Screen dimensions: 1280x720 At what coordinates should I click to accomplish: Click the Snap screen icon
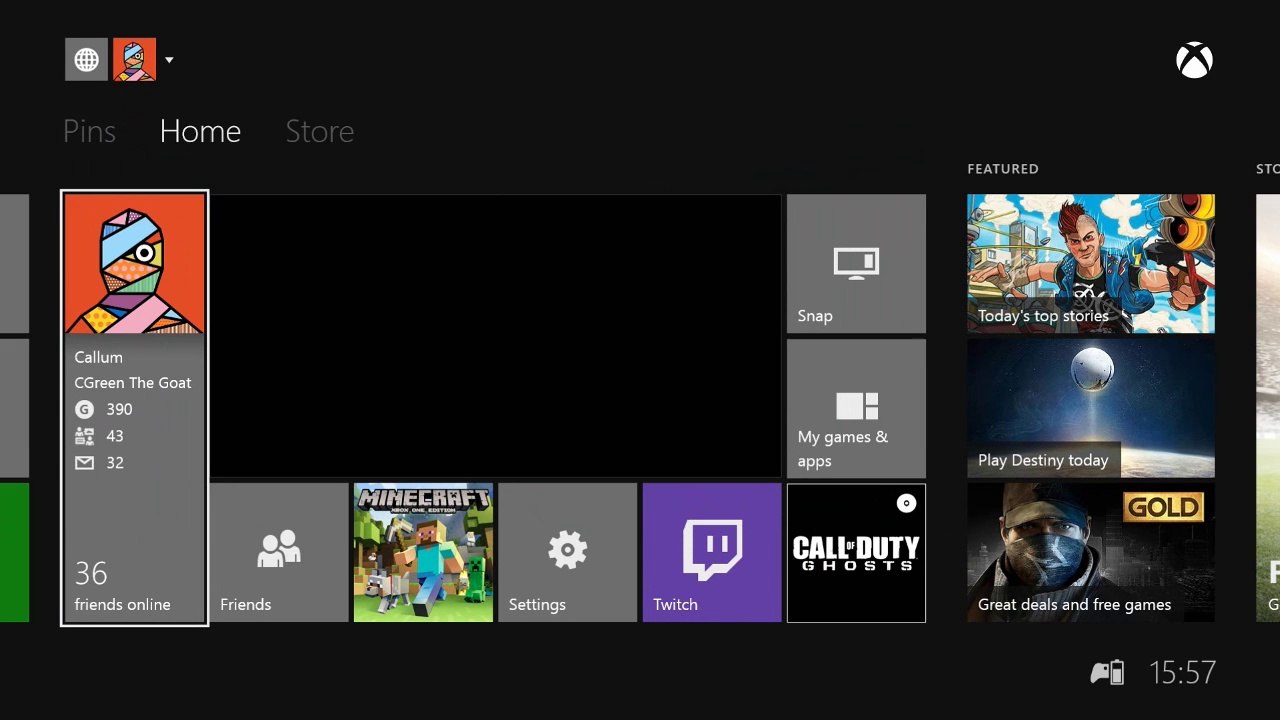coord(856,263)
